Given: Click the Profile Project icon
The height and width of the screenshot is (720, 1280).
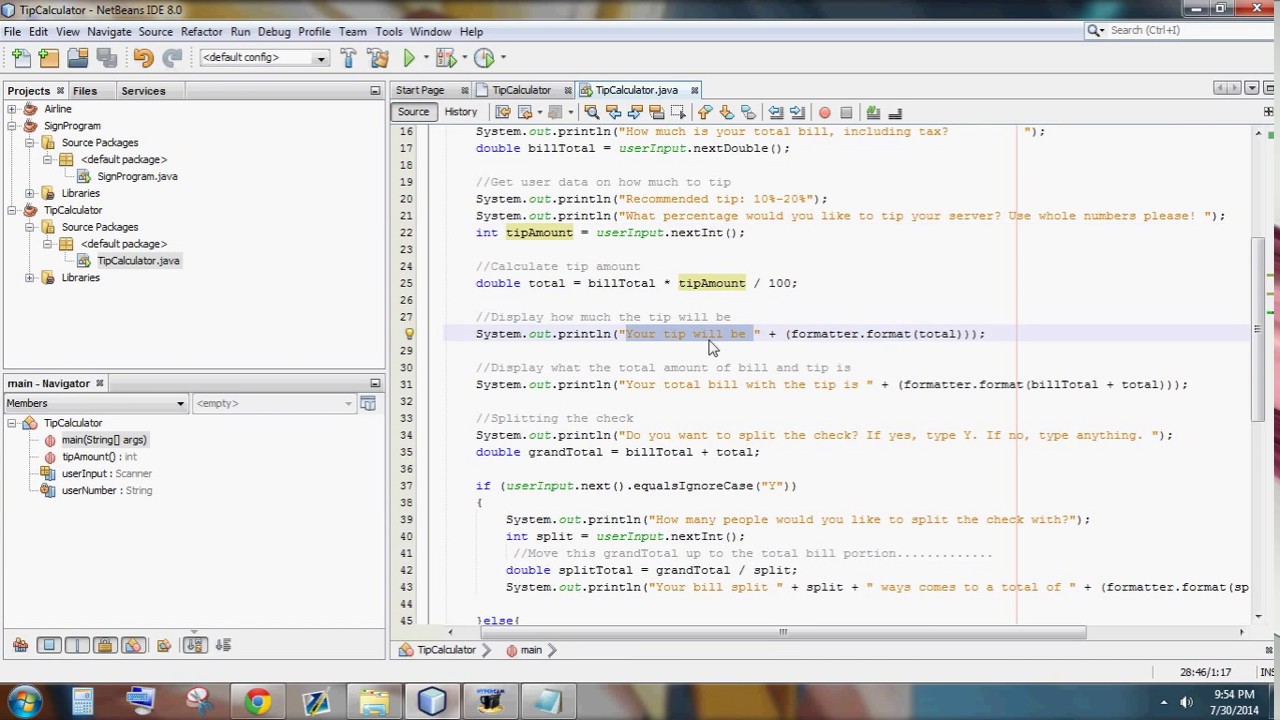Looking at the screenshot, I should click(x=484, y=58).
